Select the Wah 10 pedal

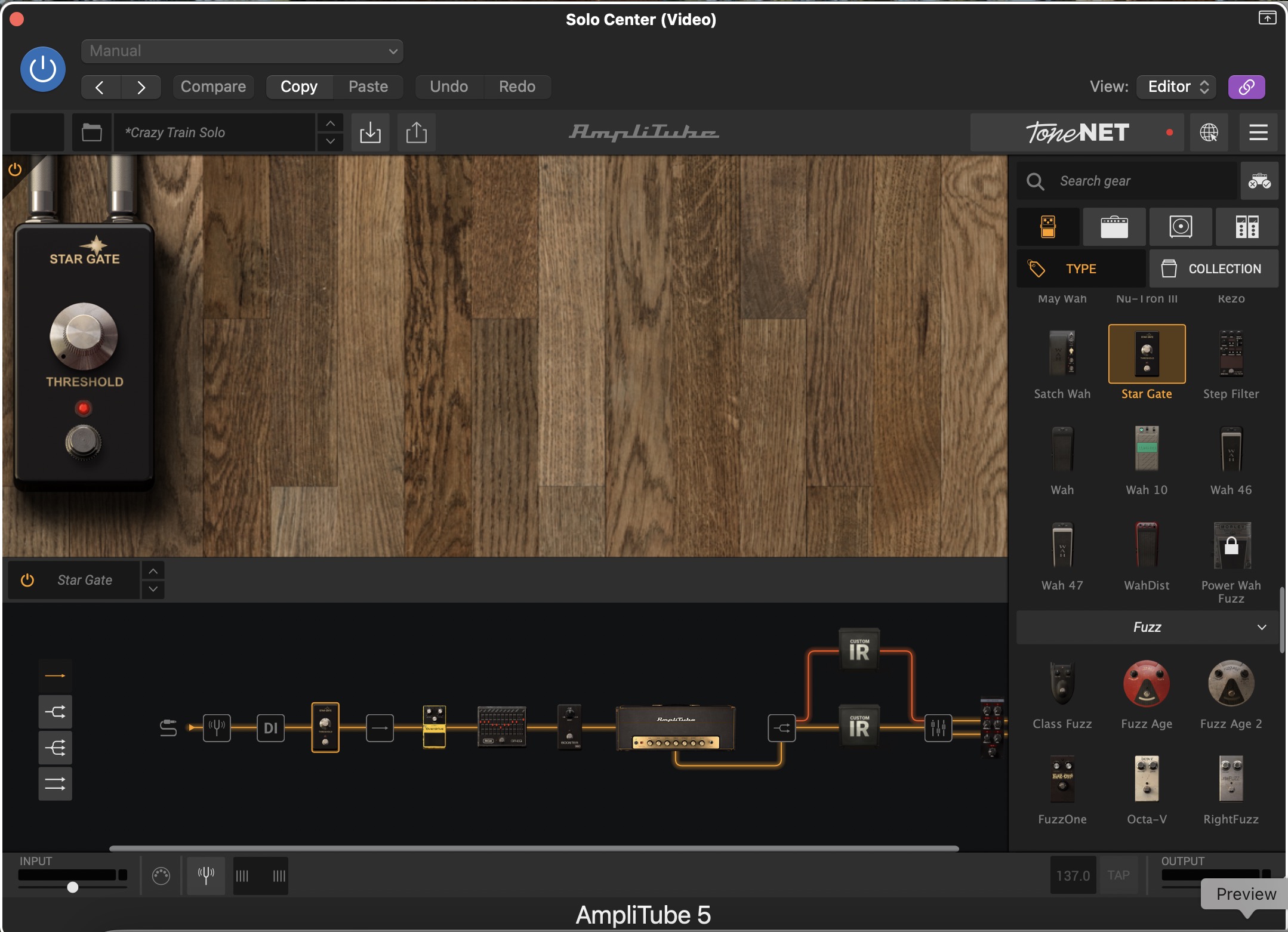(1147, 460)
